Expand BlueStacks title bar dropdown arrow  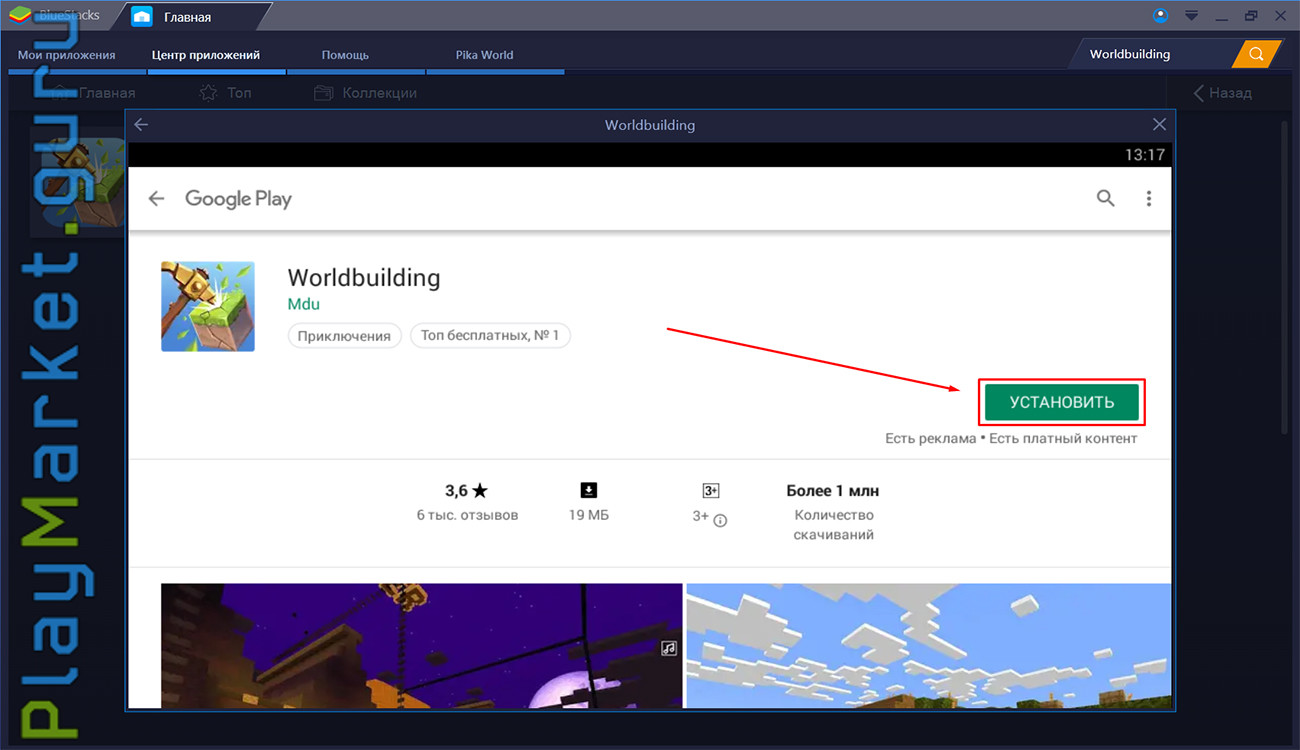pos(1191,16)
